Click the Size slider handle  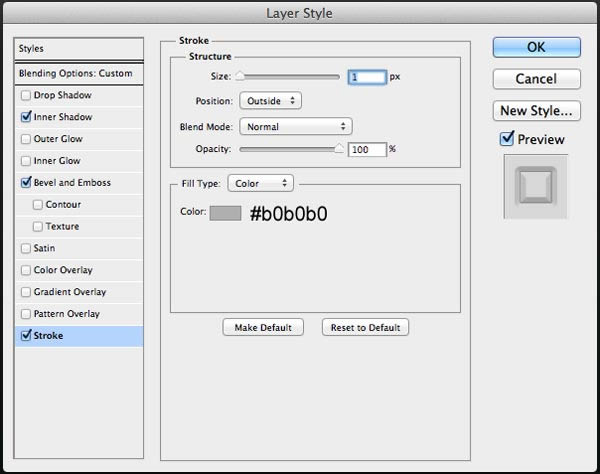[240, 76]
